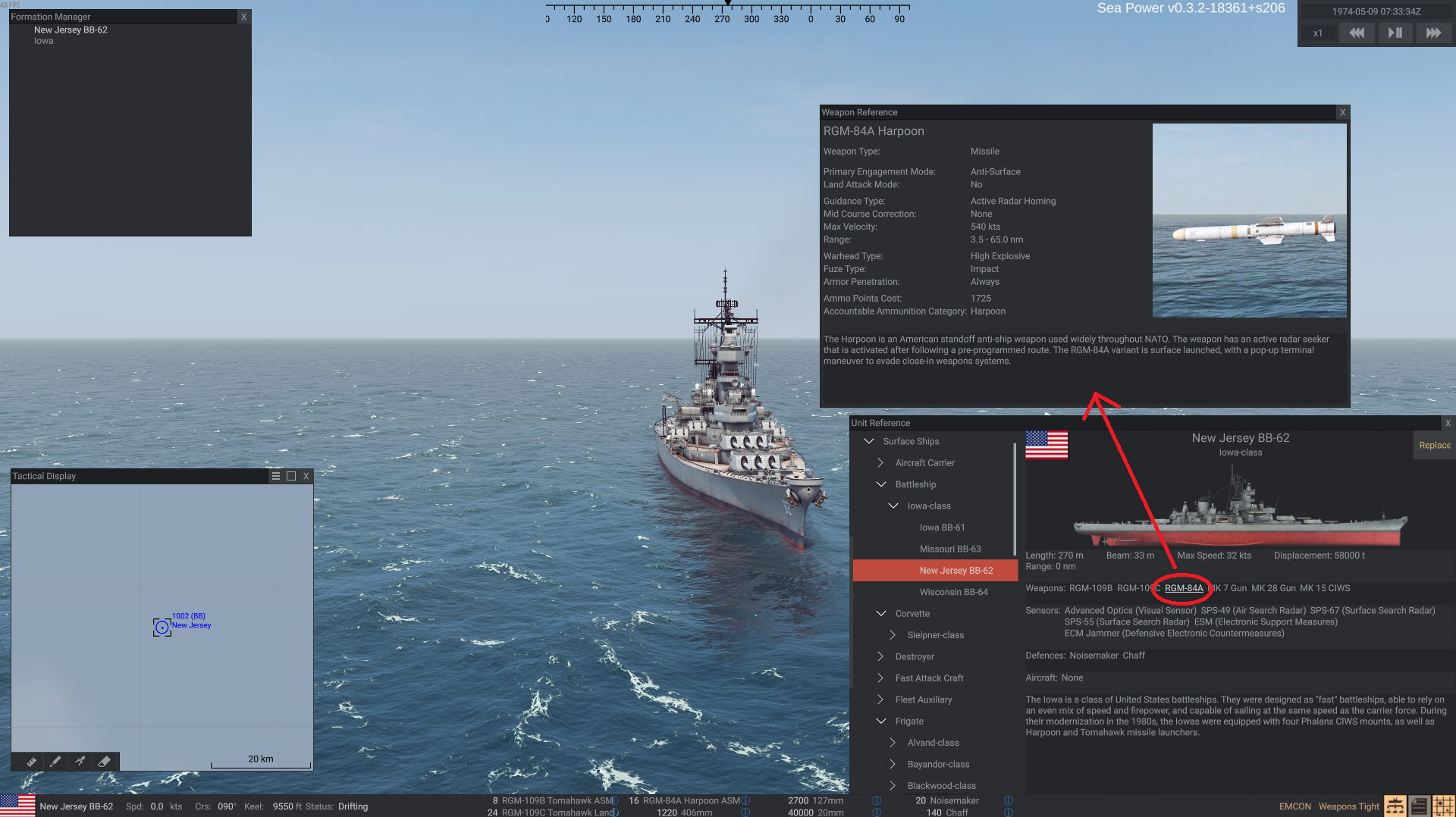Collapse the Corvette category
Image resolution: width=1456 pixels, height=817 pixels.
click(x=881, y=613)
